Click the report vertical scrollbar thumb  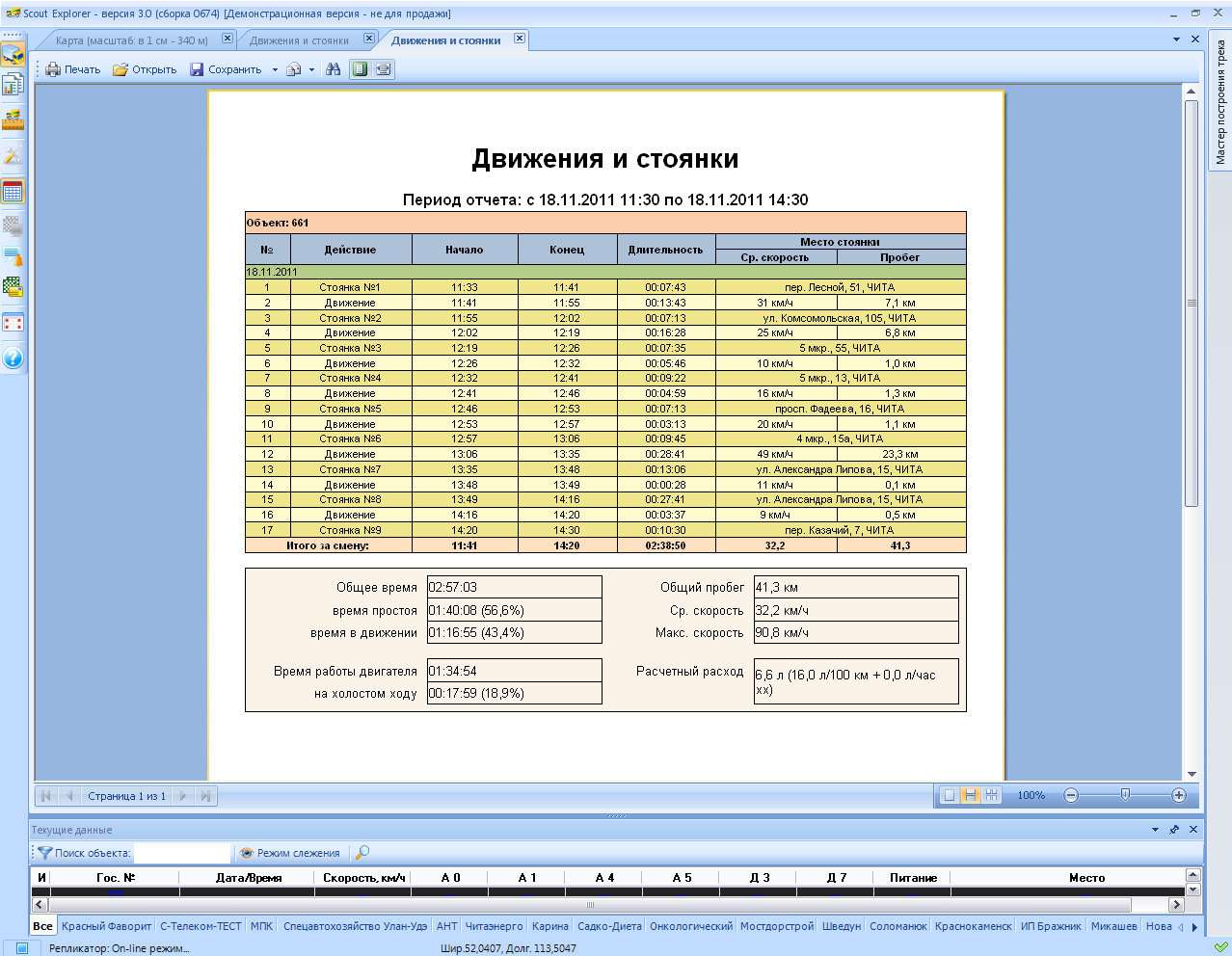[x=1192, y=302]
